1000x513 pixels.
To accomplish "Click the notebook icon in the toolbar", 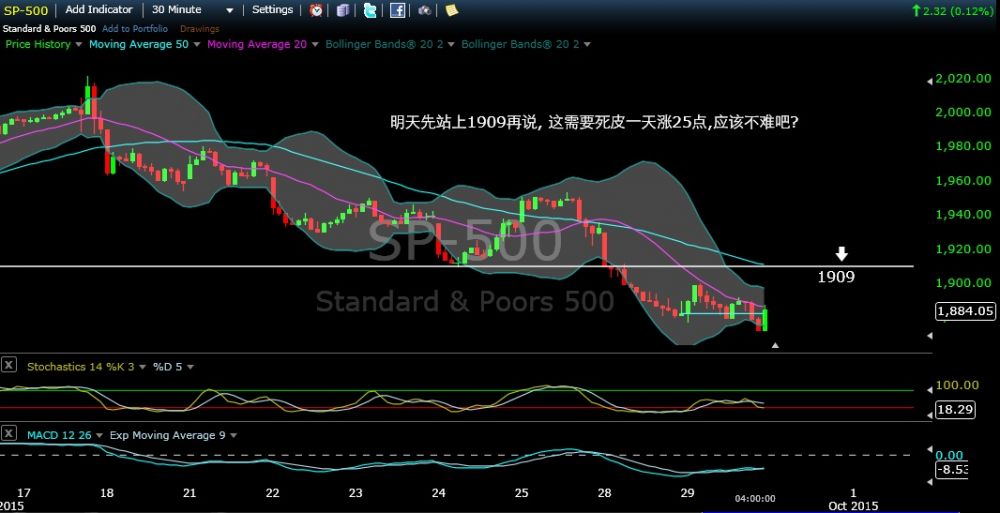I will (343, 10).
